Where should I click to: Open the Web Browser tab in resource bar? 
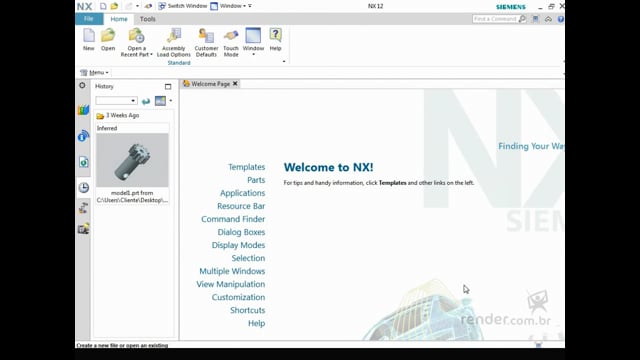(83, 162)
